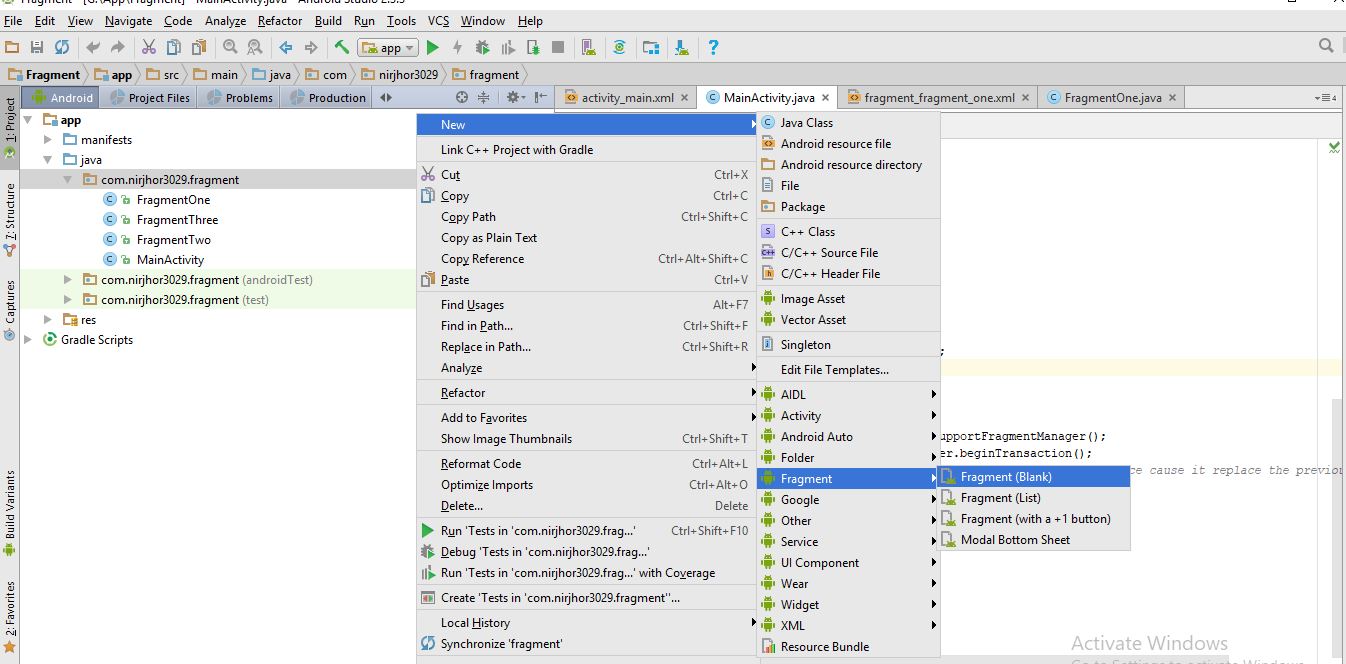Choose Reformat Code from context menu
The height and width of the screenshot is (664, 1346).
[586, 464]
